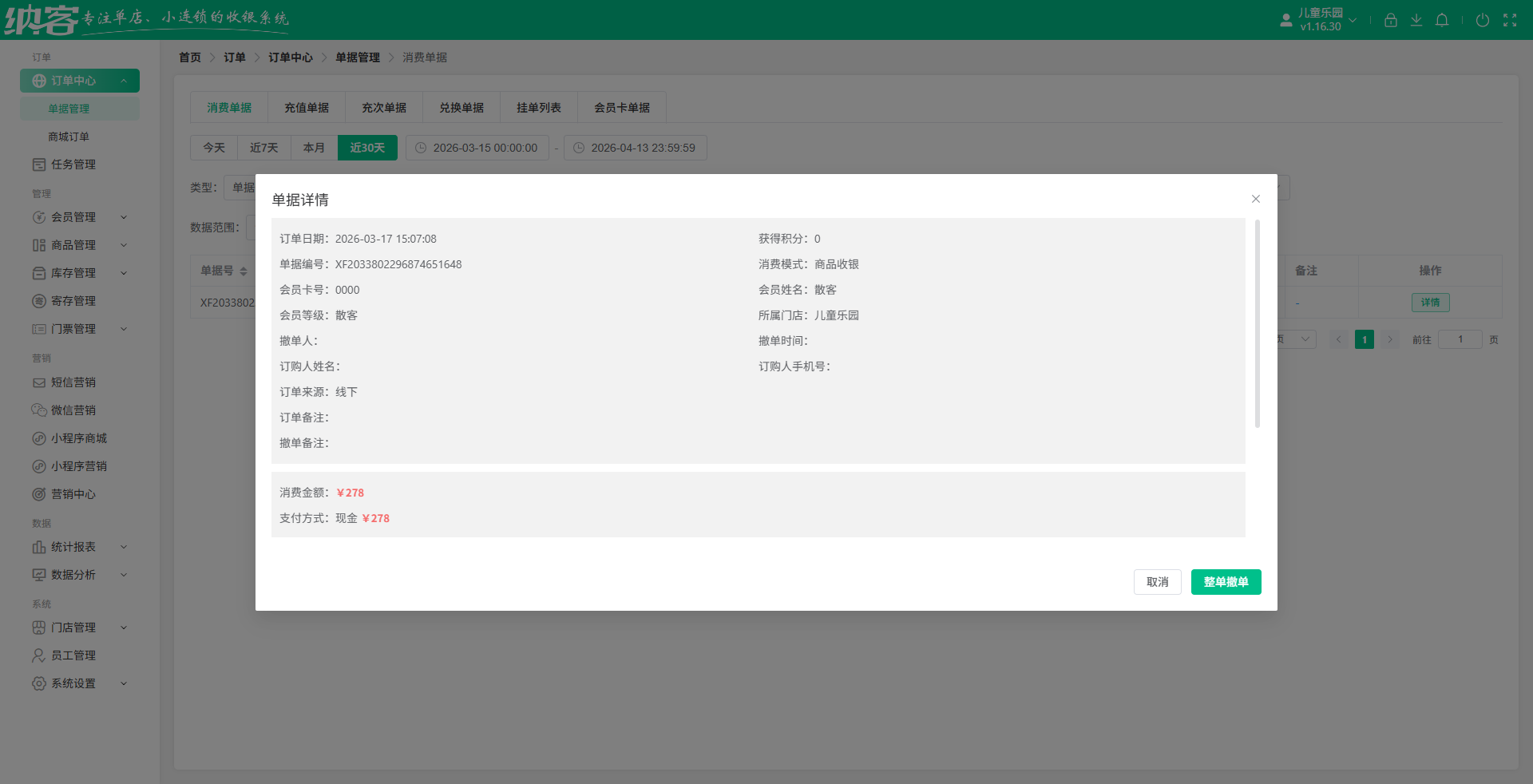
Task: Click the 营销中心 target icon
Action: tap(38, 494)
